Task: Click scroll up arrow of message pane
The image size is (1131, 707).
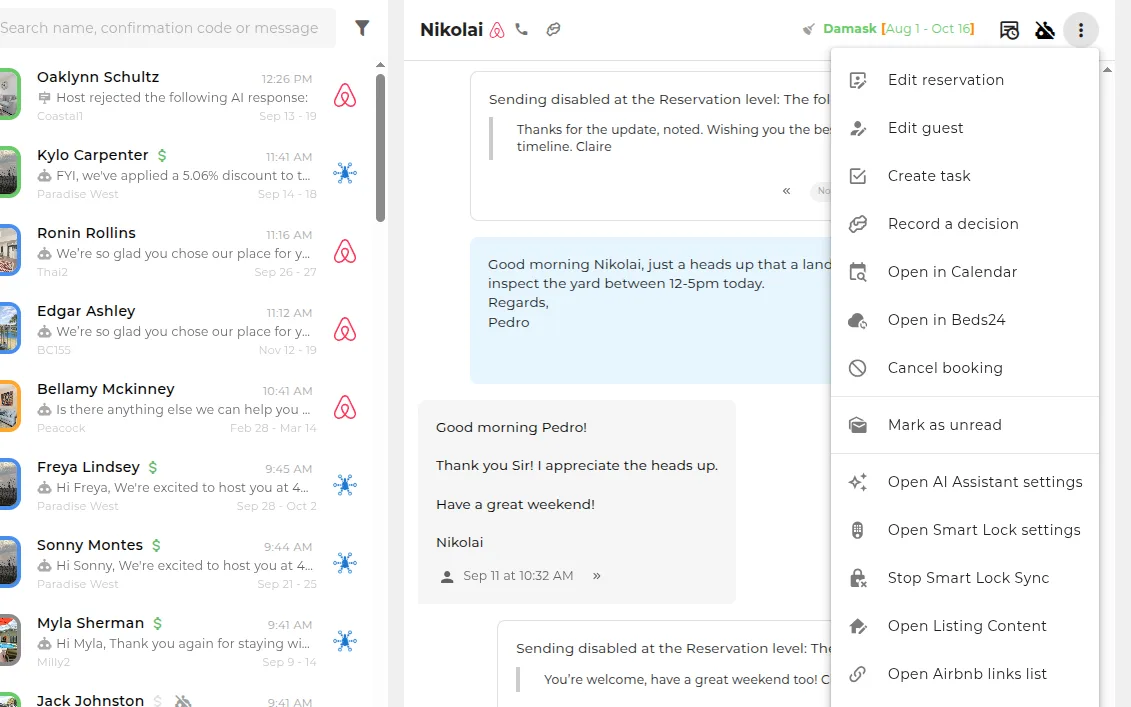Action: coord(1107,69)
